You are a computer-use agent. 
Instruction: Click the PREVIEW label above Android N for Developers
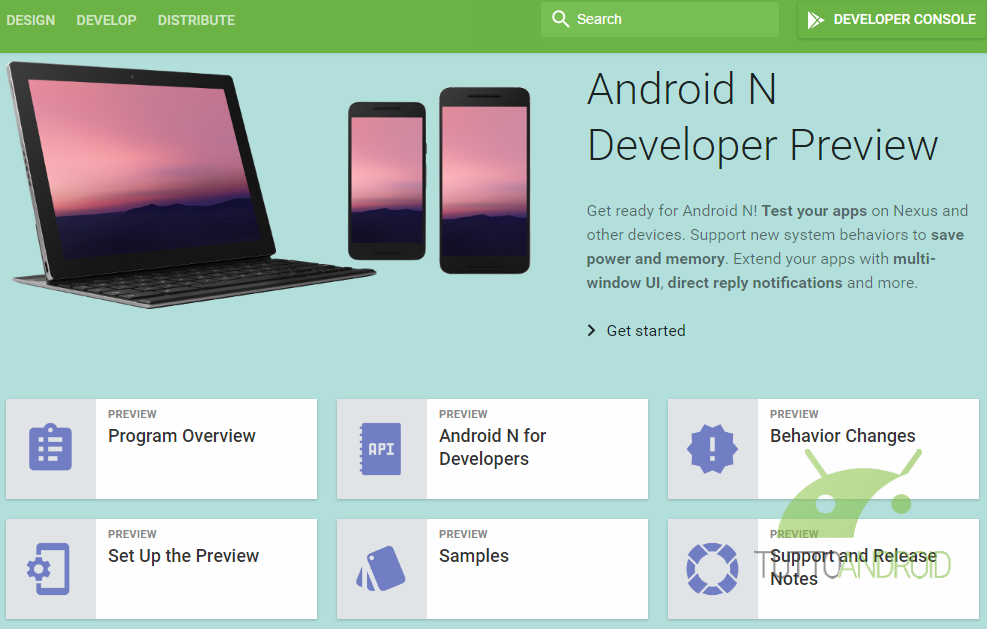tap(463, 414)
